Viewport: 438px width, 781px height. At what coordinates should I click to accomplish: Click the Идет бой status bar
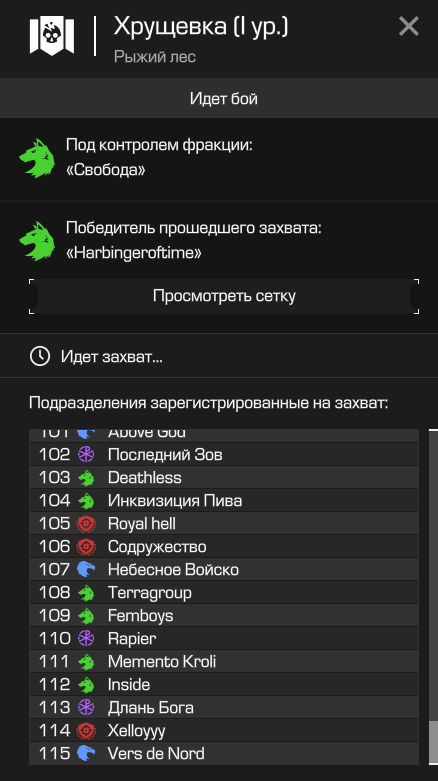point(219,98)
